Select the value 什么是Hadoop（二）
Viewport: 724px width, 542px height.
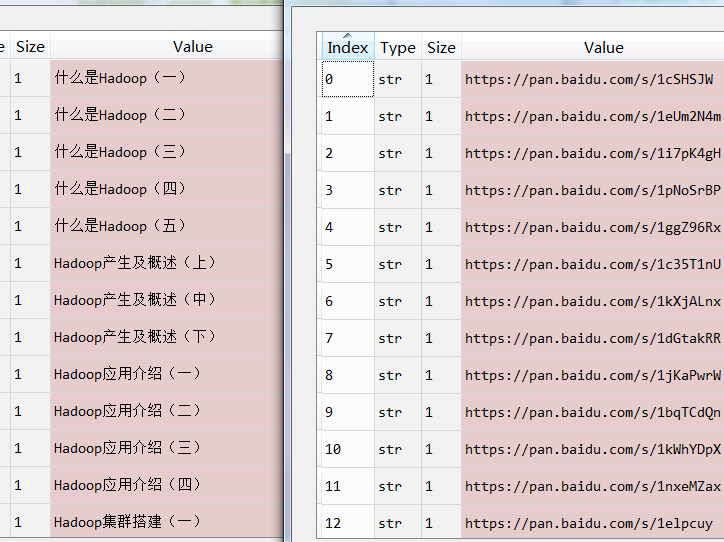166,115
